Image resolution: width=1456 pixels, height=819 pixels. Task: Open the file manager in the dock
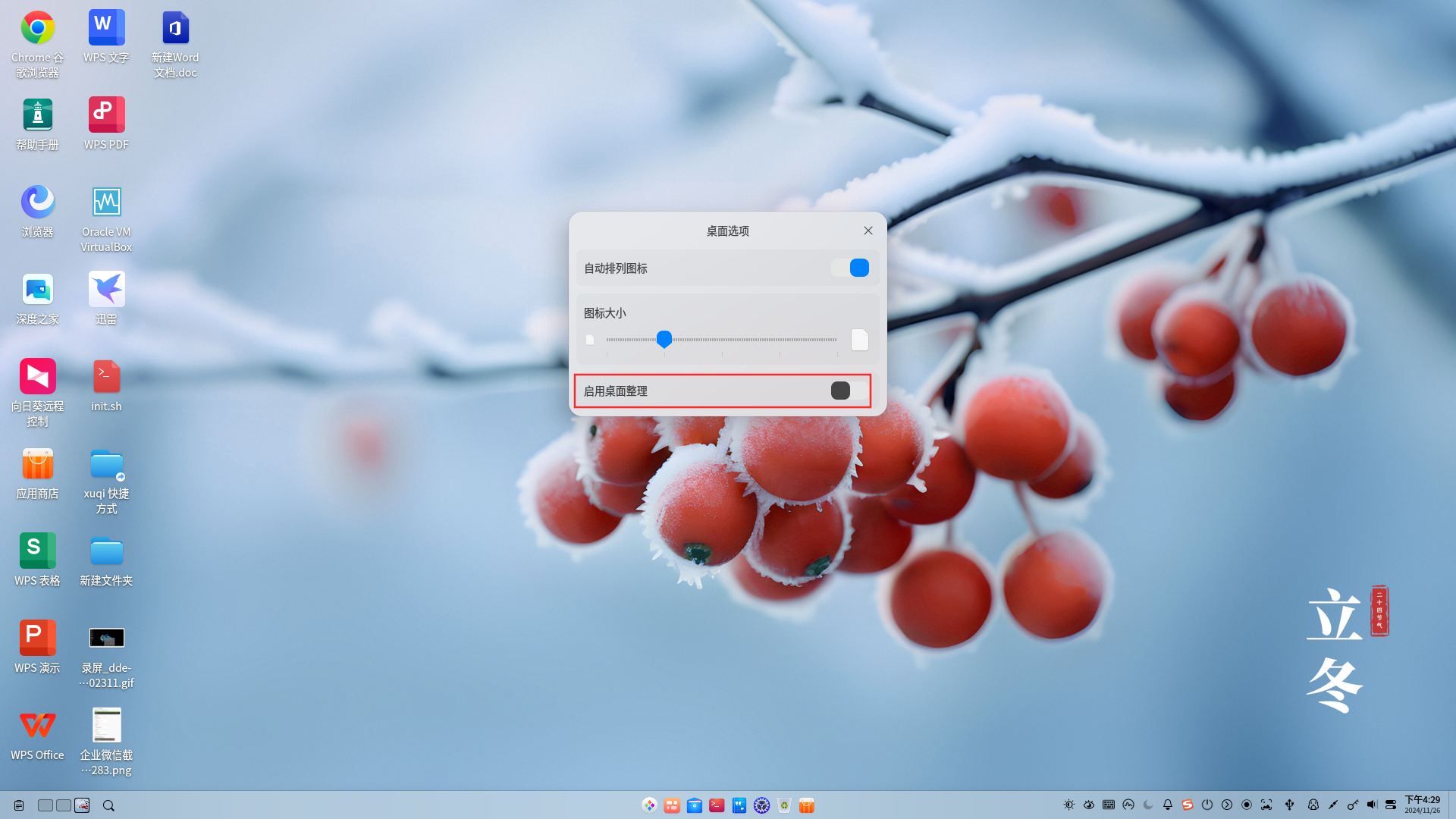pos(694,805)
